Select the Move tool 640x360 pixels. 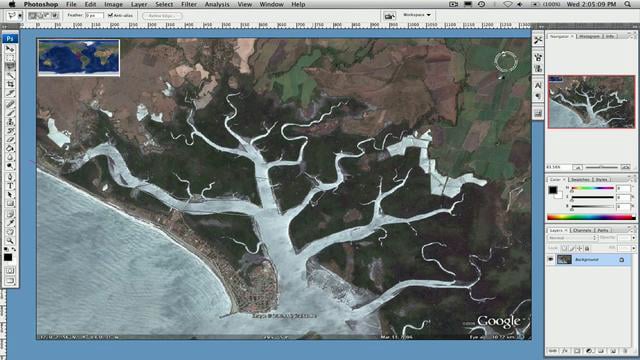click(10, 49)
